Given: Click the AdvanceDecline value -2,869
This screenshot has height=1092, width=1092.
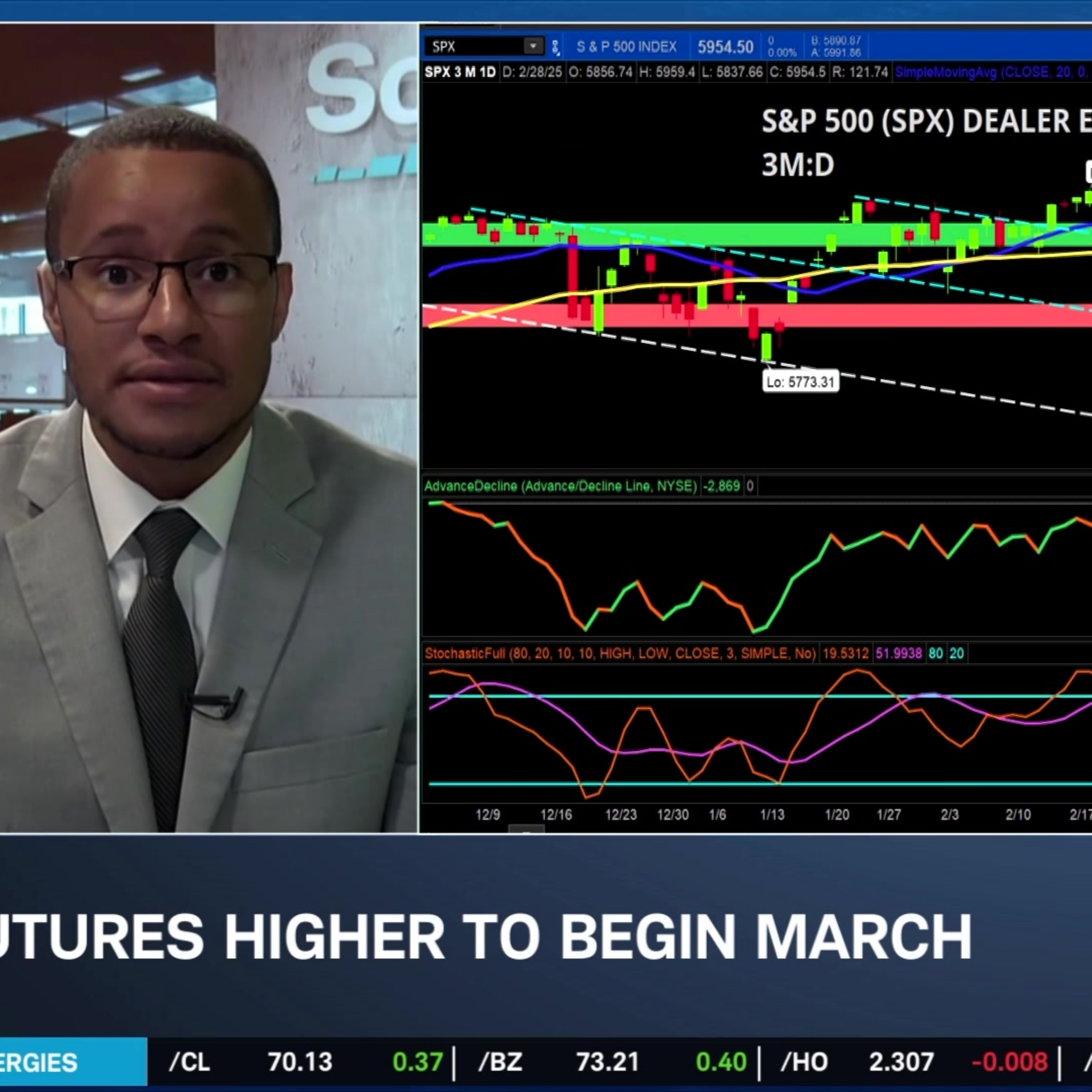Looking at the screenshot, I should [721, 486].
